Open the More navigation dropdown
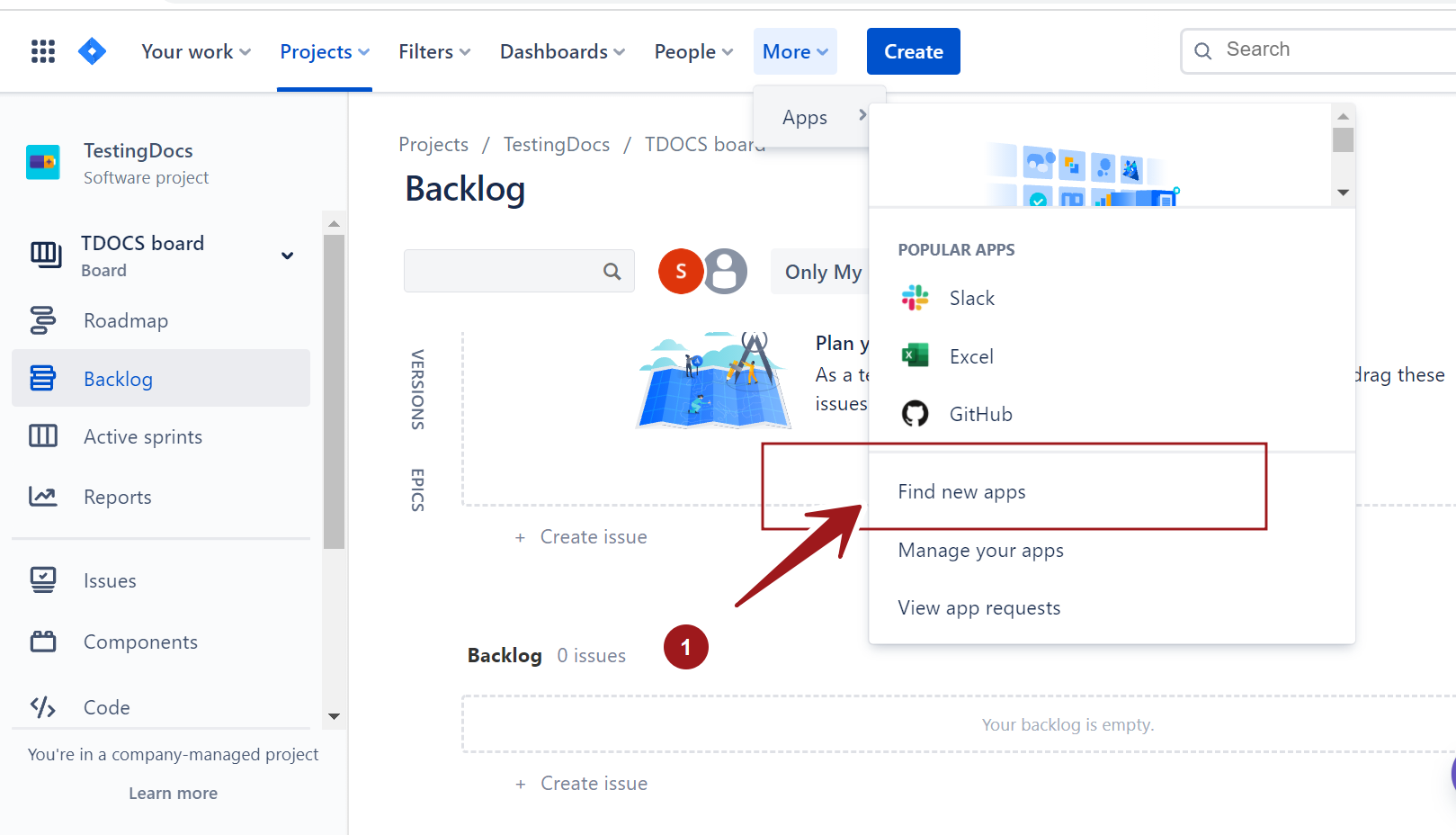The height and width of the screenshot is (835, 1456). (x=794, y=51)
